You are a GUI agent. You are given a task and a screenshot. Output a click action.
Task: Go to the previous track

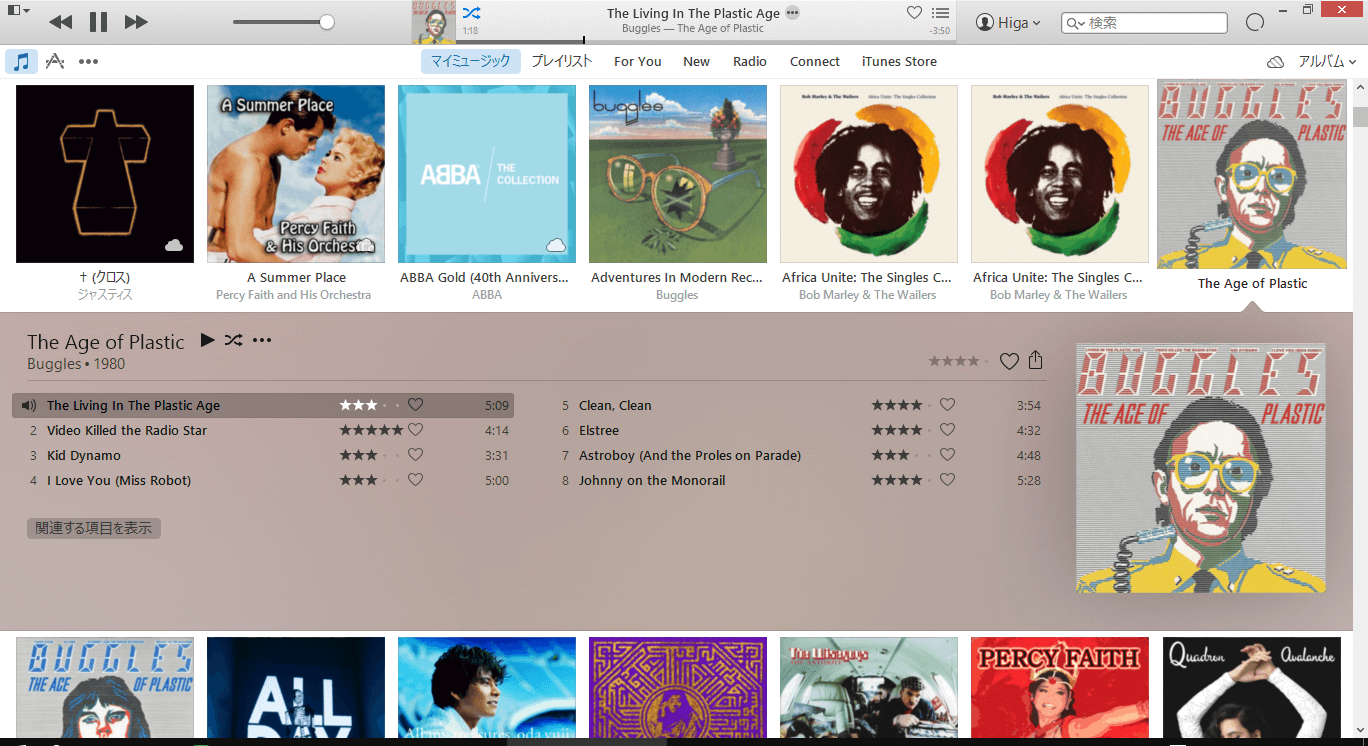(60, 22)
